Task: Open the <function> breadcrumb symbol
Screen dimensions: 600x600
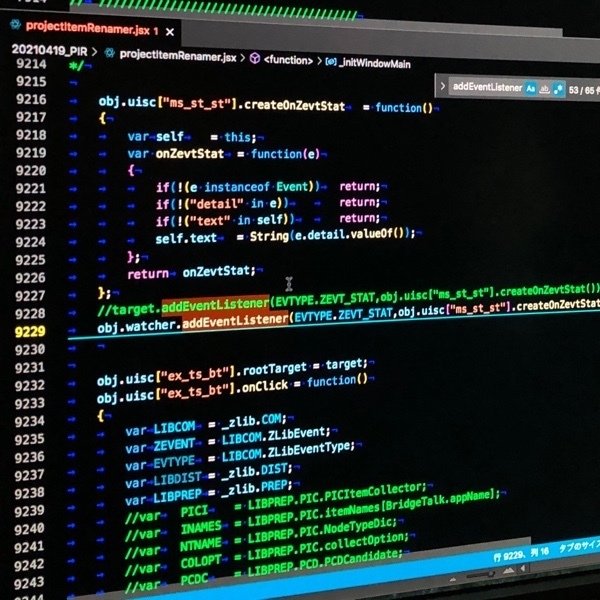Action: click(x=288, y=60)
